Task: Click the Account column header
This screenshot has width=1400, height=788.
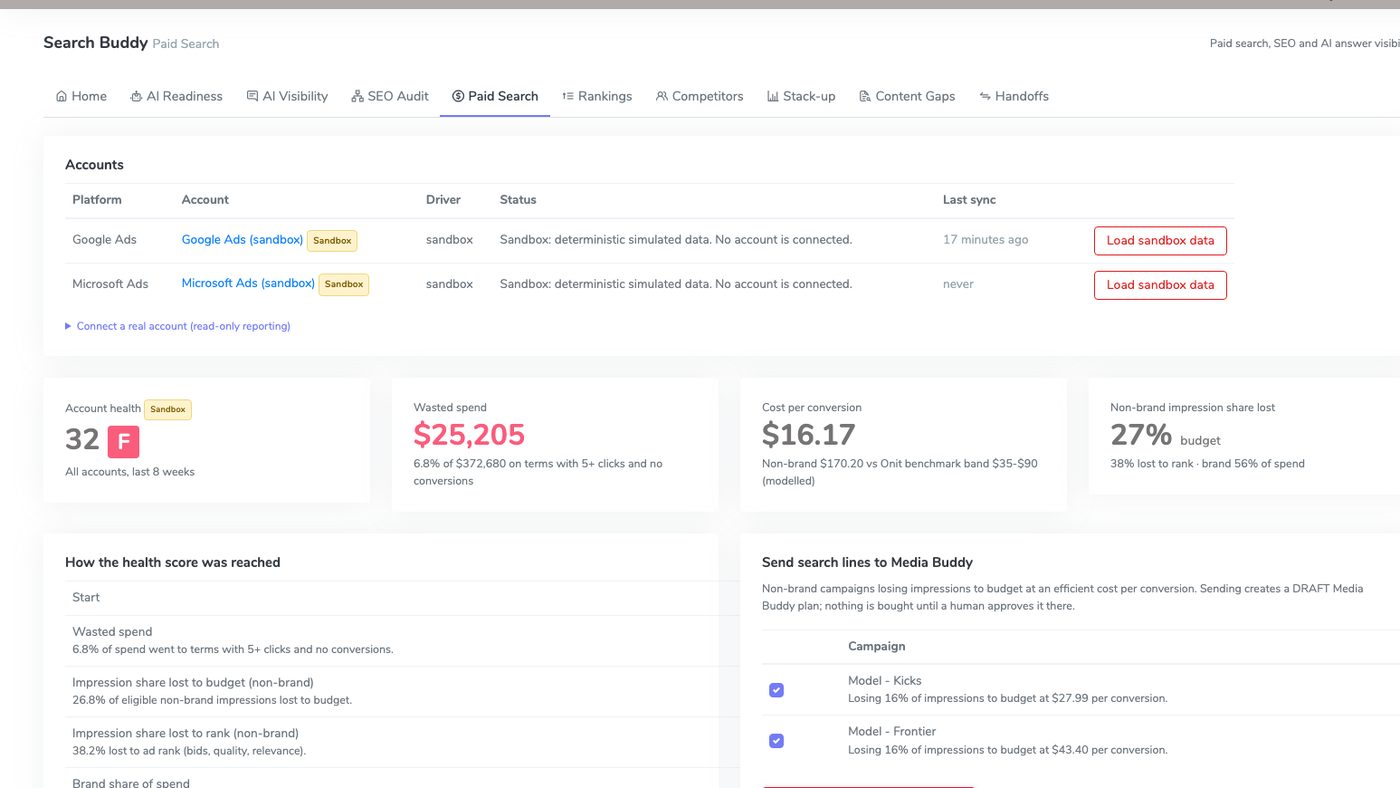Action: pyautogui.click(x=205, y=200)
